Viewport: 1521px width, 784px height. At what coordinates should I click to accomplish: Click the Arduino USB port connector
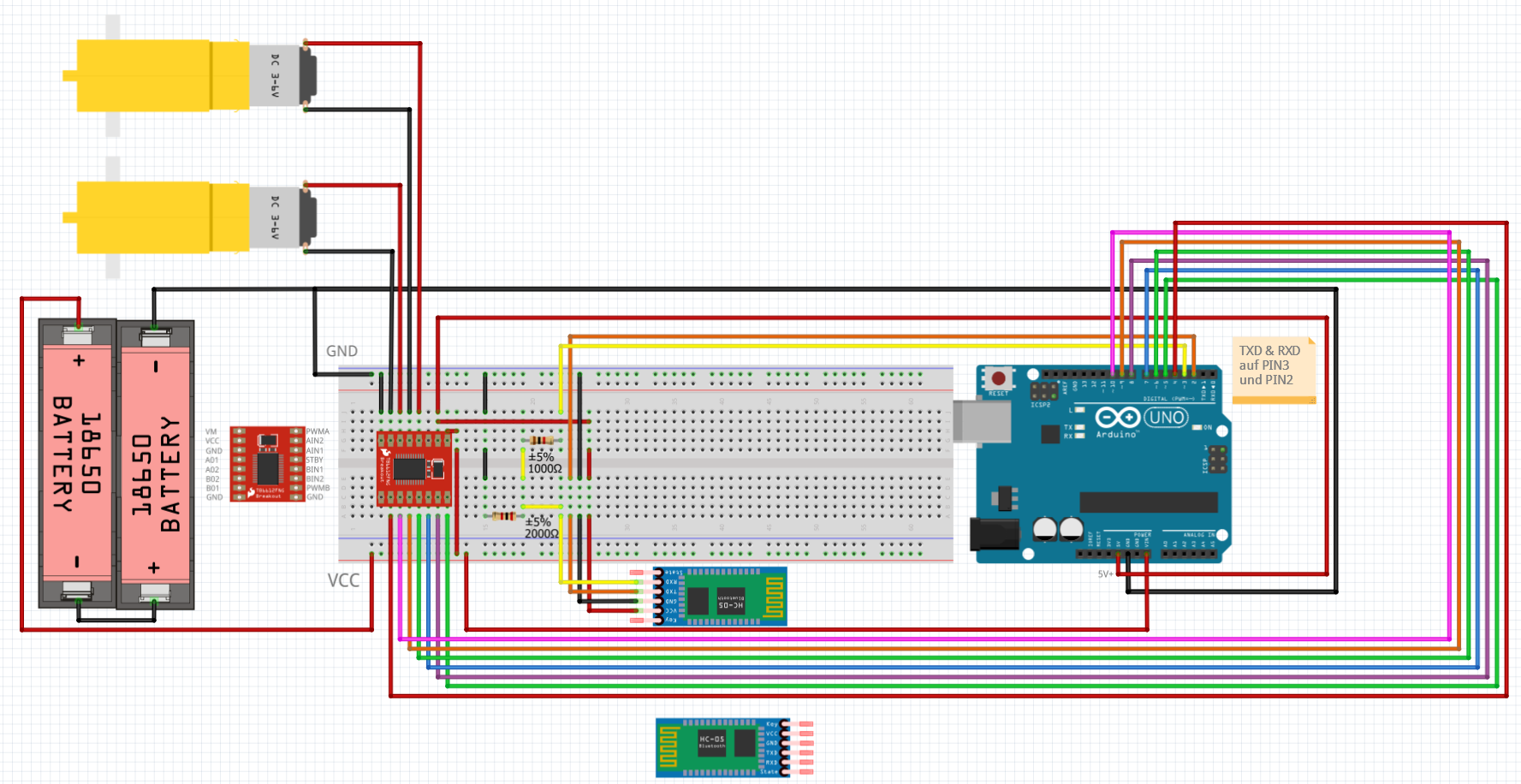coord(969,422)
